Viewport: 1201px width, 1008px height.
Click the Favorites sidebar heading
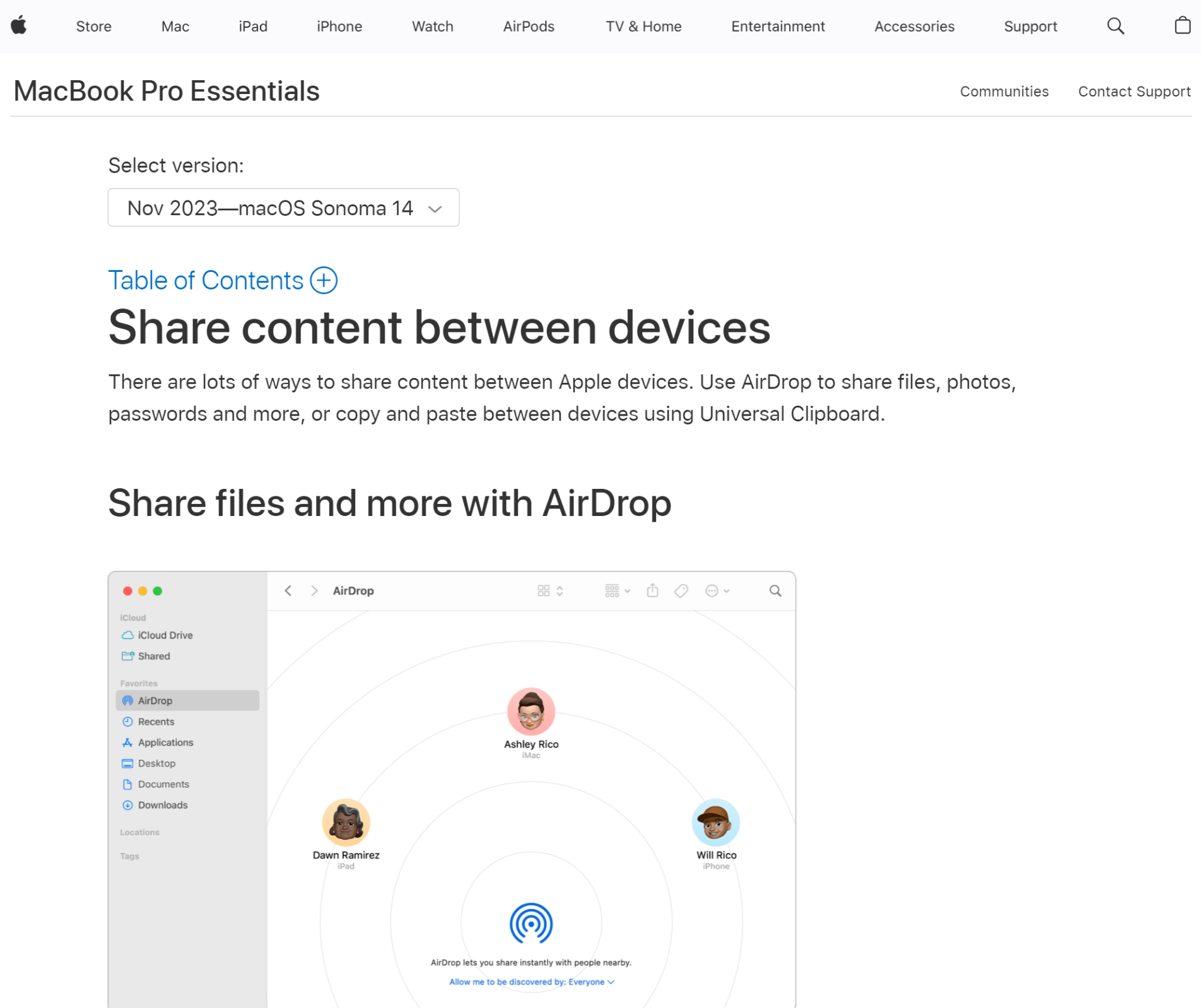(139, 683)
